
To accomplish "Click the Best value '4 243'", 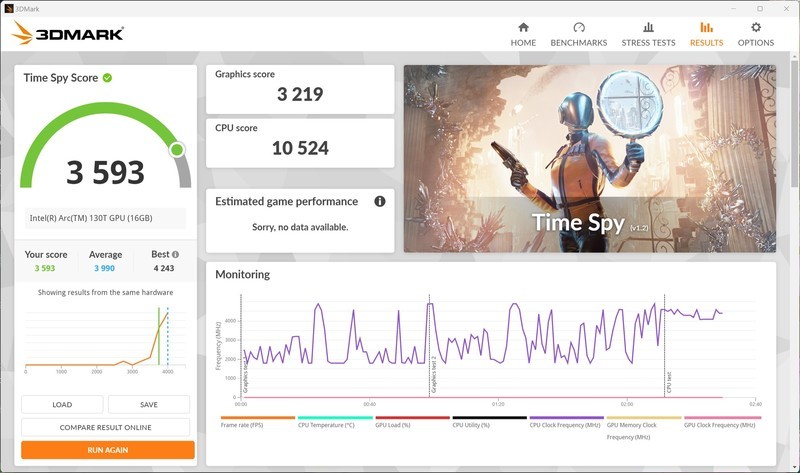I will (164, 268).
